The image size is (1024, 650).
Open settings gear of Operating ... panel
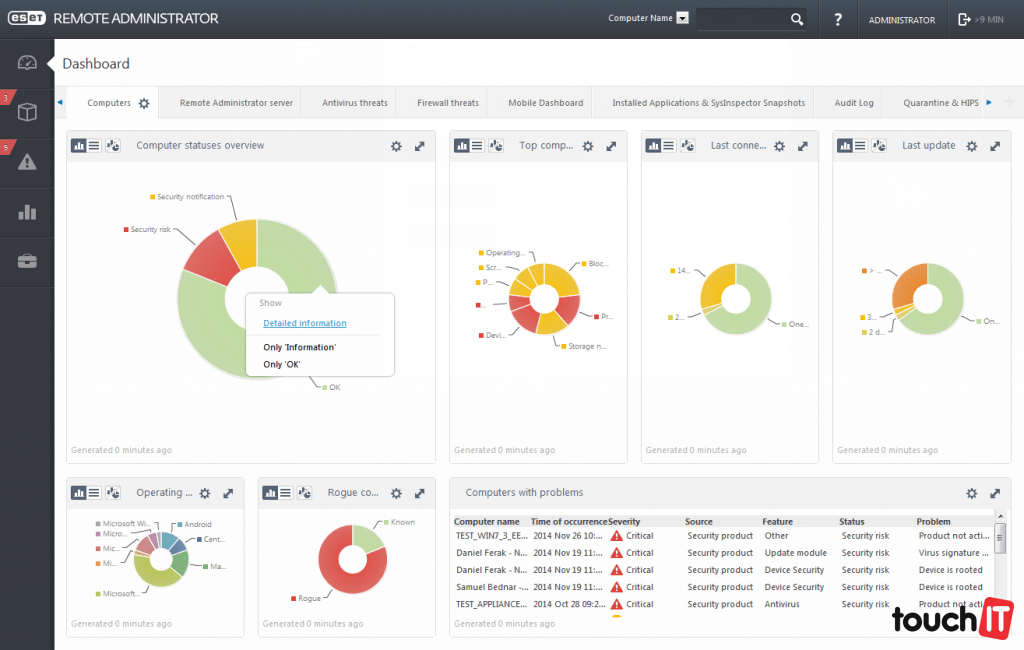pos(205,493)
